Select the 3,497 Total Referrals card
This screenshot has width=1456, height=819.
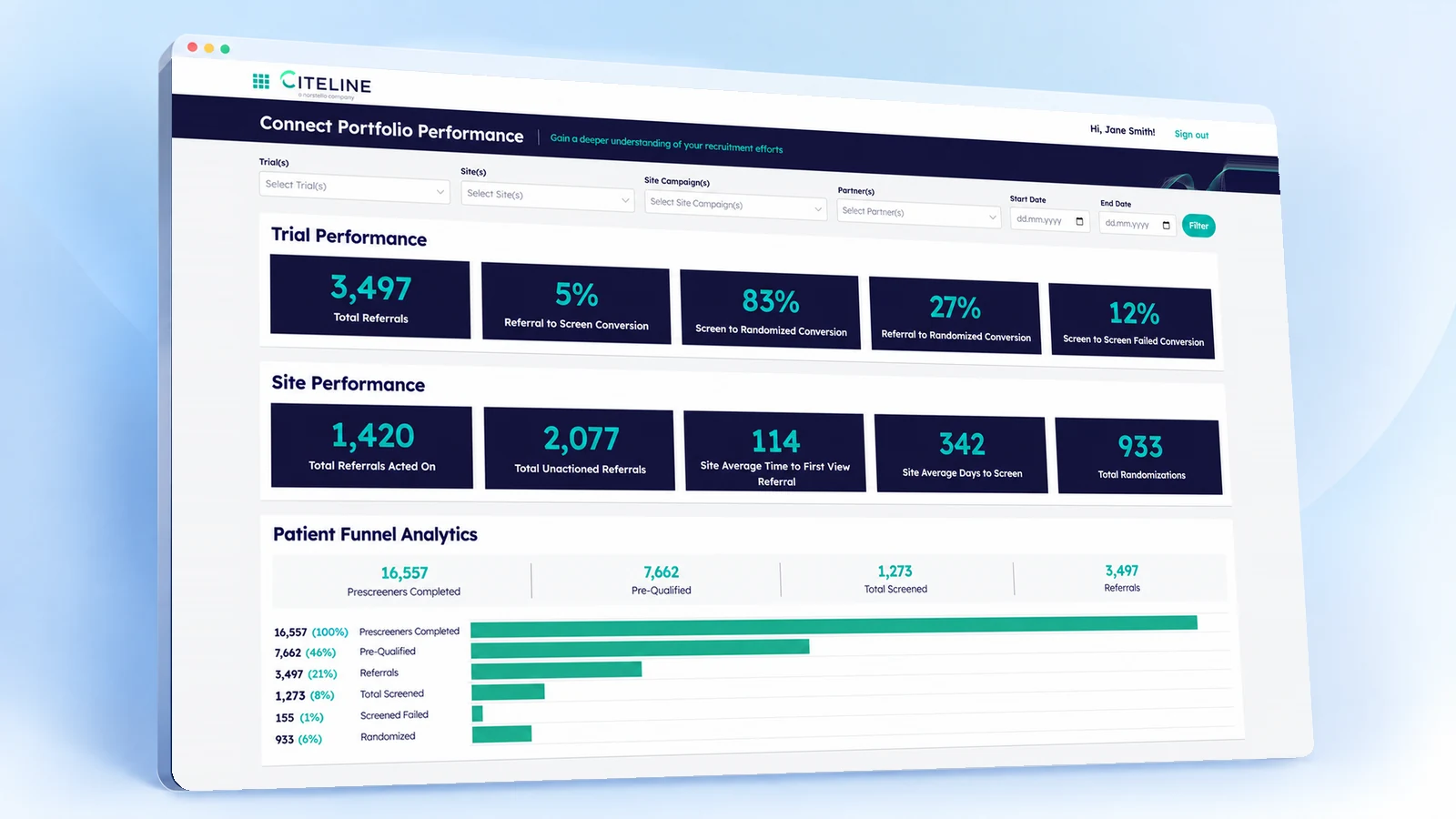click(x=370, y=297)
